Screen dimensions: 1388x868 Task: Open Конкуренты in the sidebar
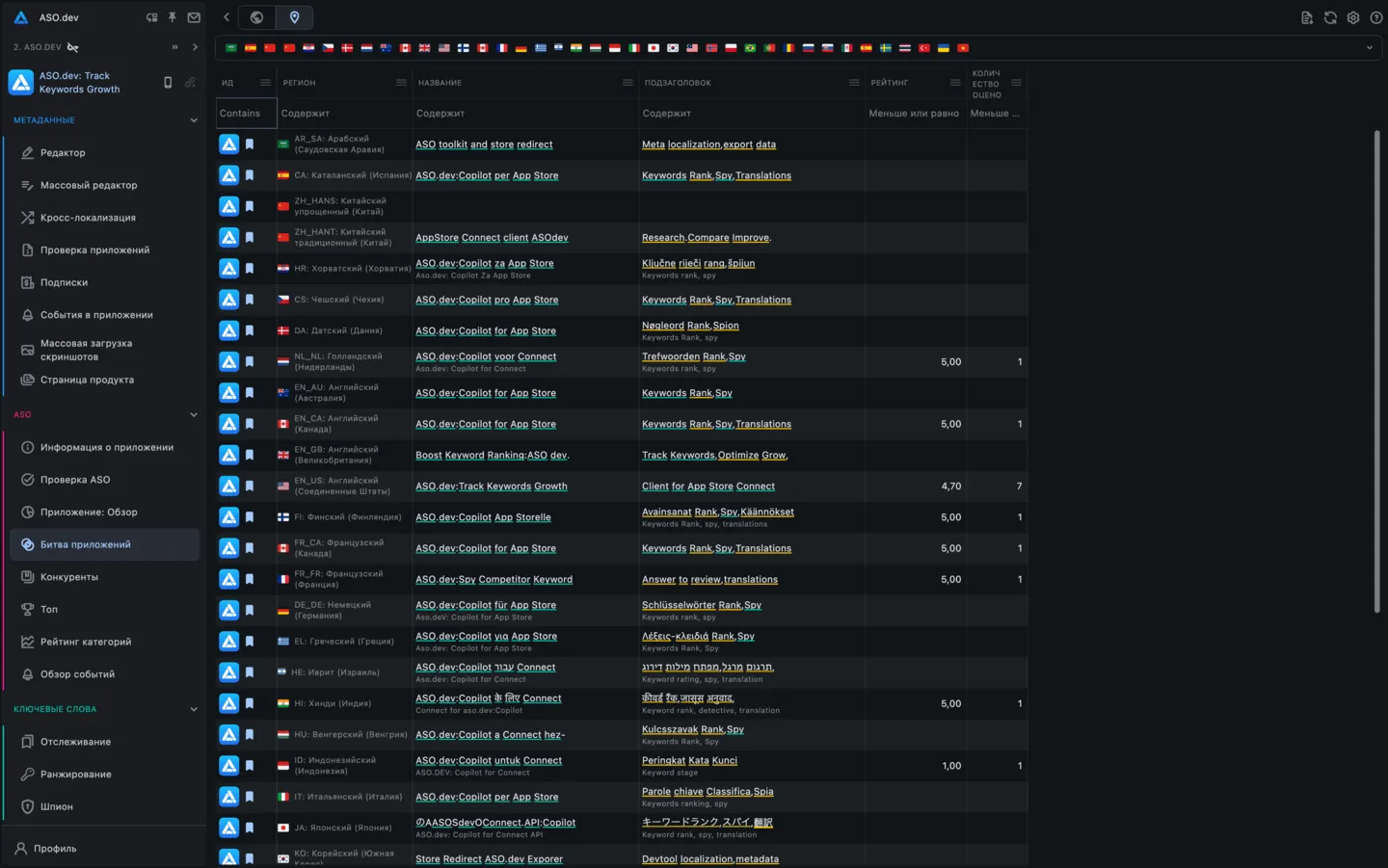tap(69, 577)
